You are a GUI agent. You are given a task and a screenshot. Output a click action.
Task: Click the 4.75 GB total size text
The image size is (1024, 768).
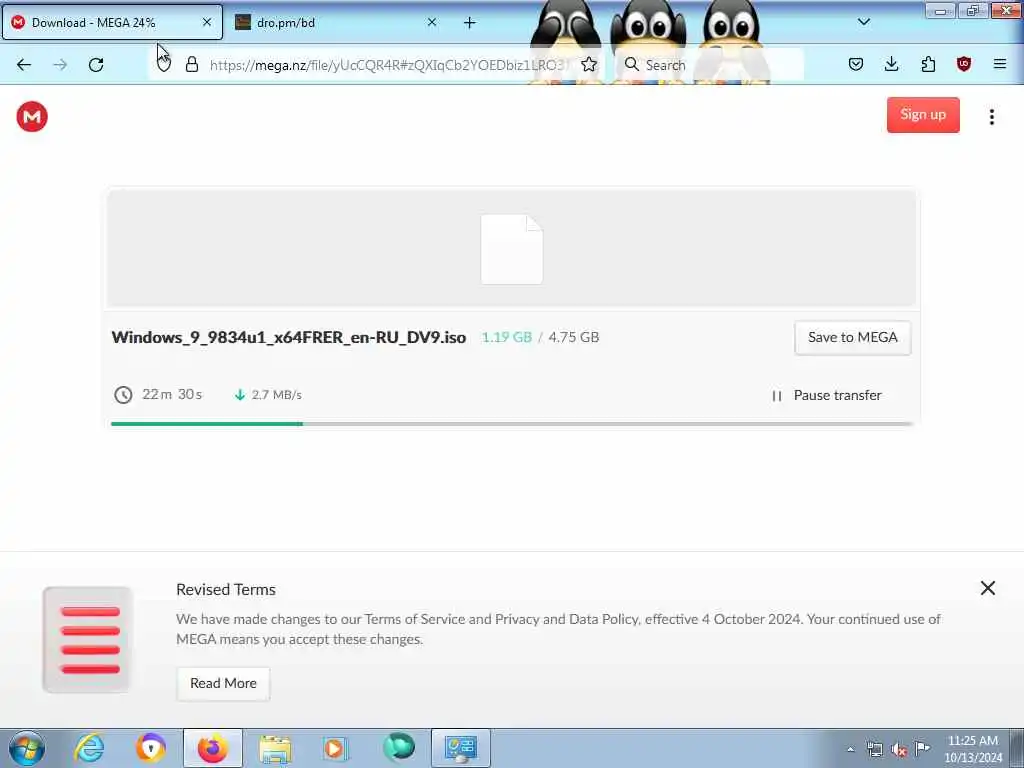point(573,337)
